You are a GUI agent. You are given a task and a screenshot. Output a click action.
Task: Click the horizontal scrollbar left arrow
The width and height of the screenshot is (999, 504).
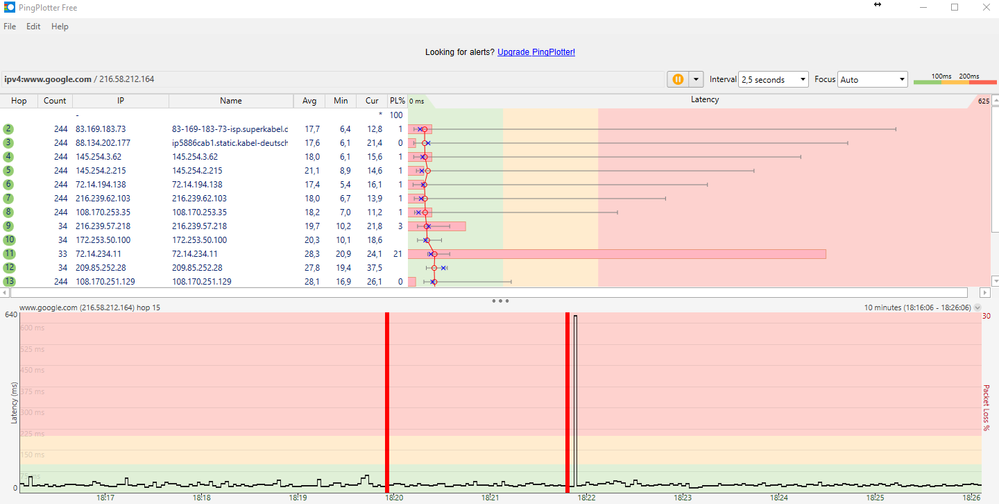point(6,292)
